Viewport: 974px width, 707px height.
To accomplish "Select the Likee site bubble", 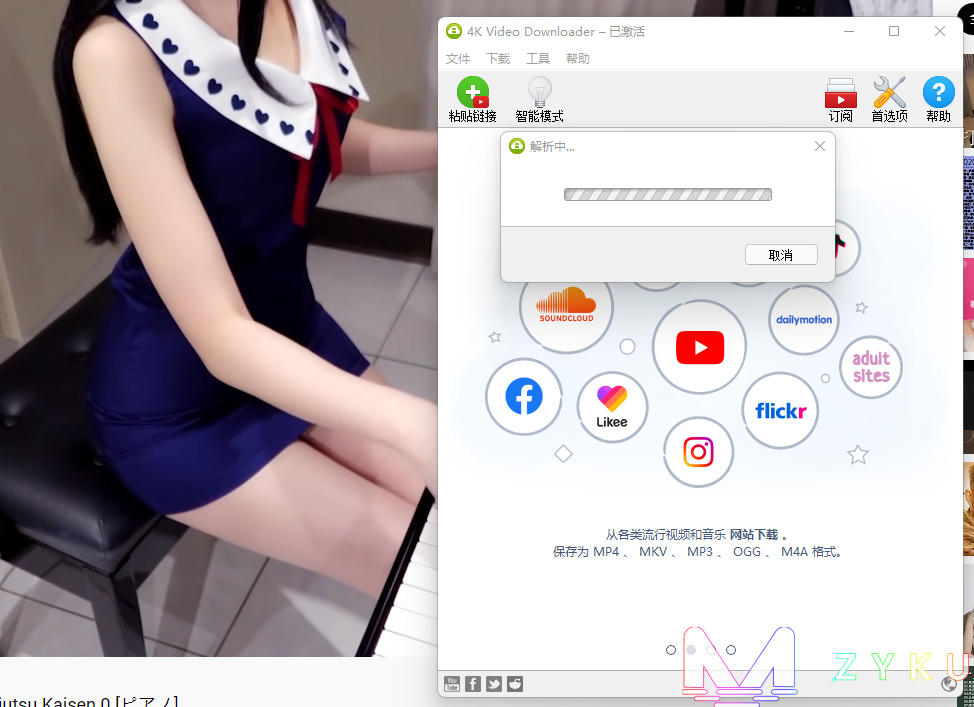I will [x=612, y=407].
